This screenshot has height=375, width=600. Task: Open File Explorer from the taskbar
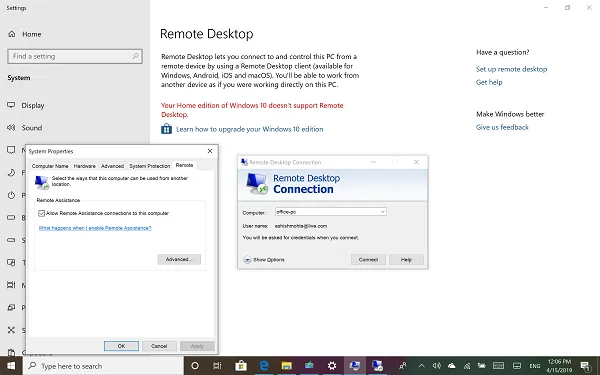pyautogui.click(x=287, y=366)
